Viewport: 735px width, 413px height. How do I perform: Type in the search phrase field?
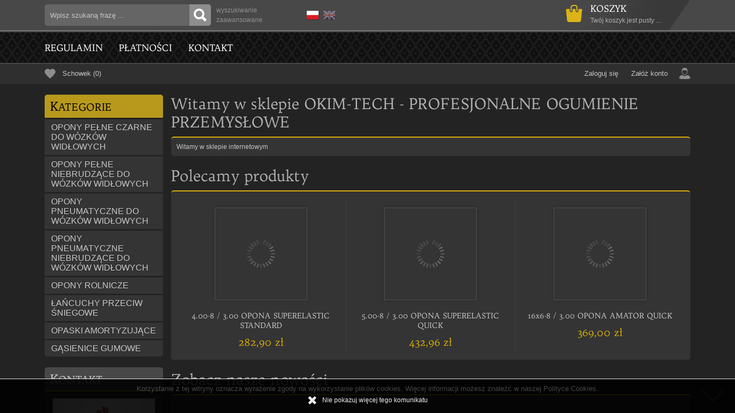(x=116, y=15)
